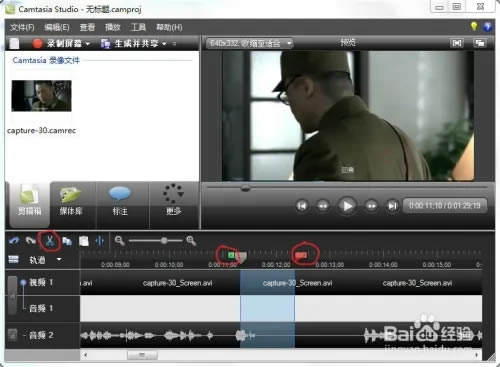This screenshot has width=500, height=367.
Task: Zoom out timeline with minus magnifier
Action: coord(119,241)
